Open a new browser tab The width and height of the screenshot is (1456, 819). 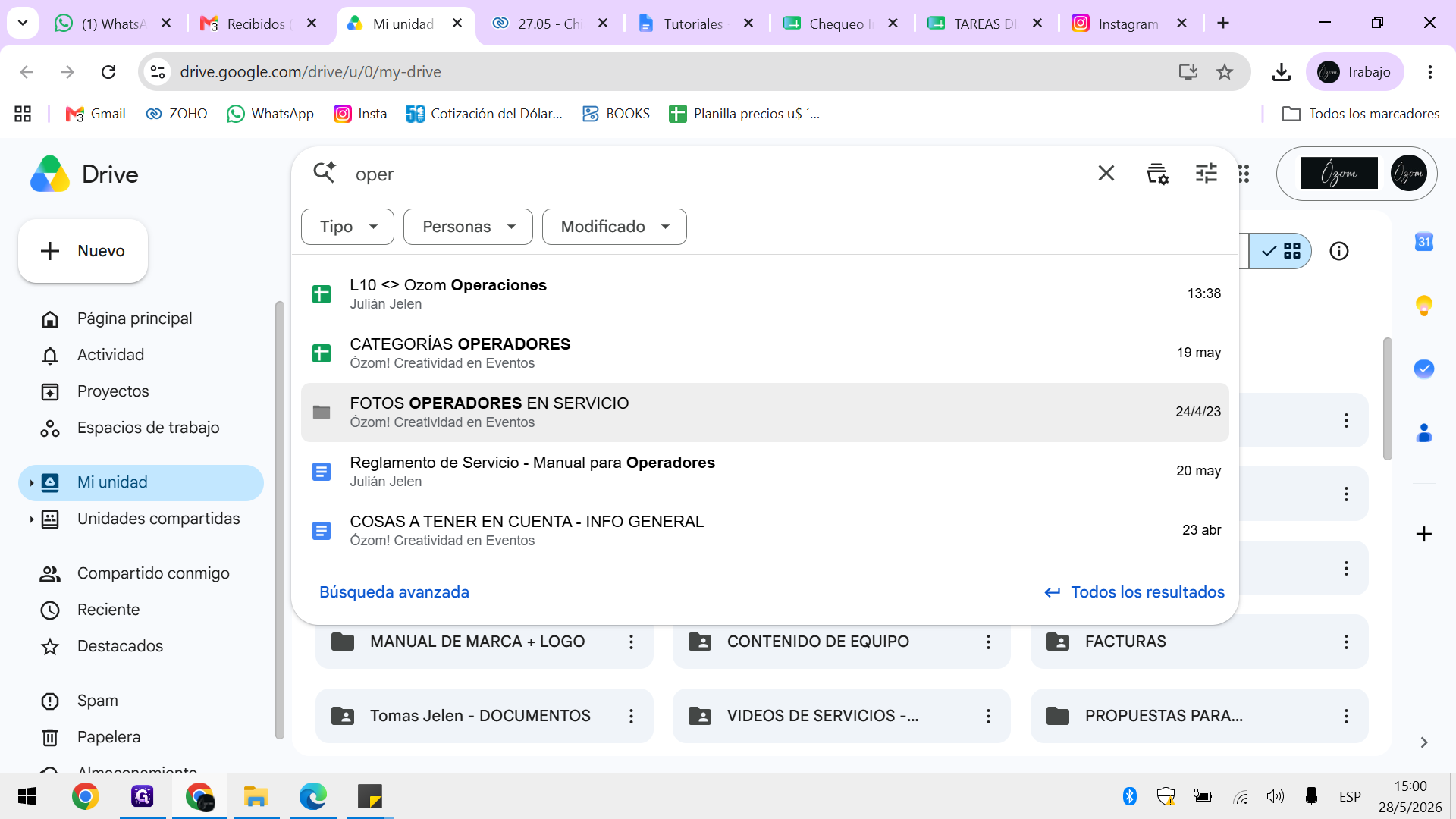coord(1223,24)
